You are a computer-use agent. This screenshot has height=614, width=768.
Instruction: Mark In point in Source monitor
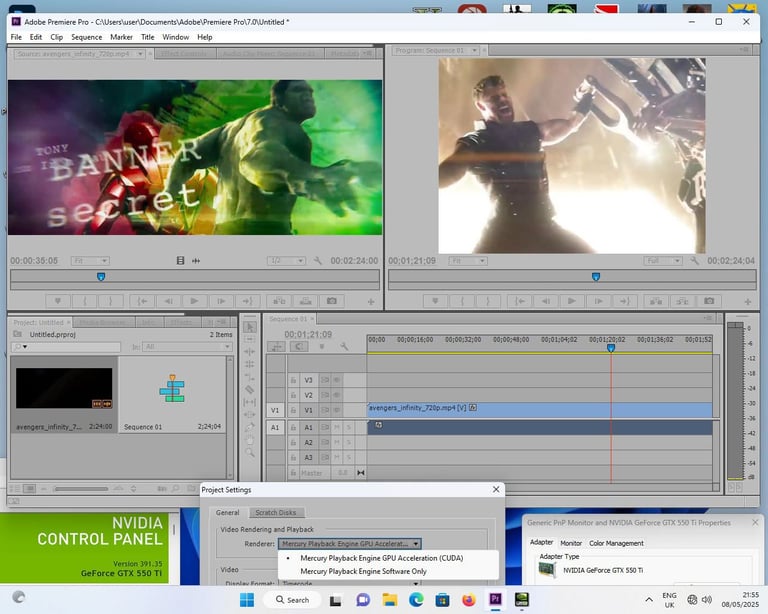(x=84, y=301)
